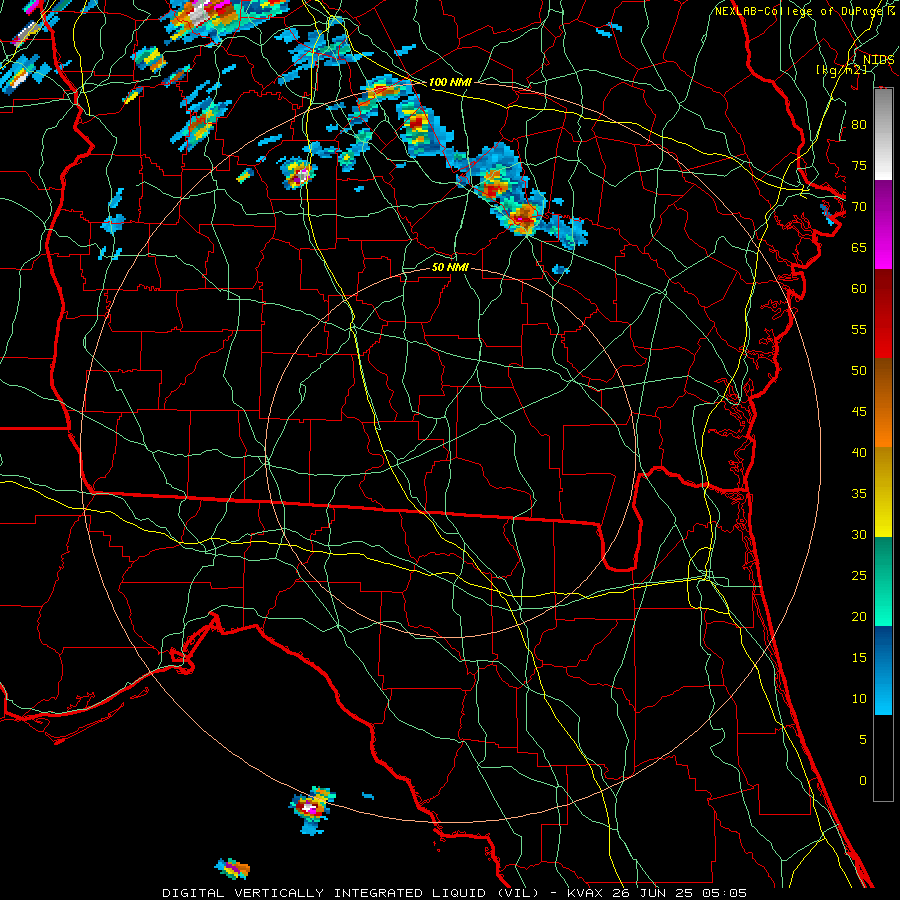Image resolution: width=900 pixels, height=900 pixels.
Task: Click the 55 value on the color scale
Action: coord(859,329)
